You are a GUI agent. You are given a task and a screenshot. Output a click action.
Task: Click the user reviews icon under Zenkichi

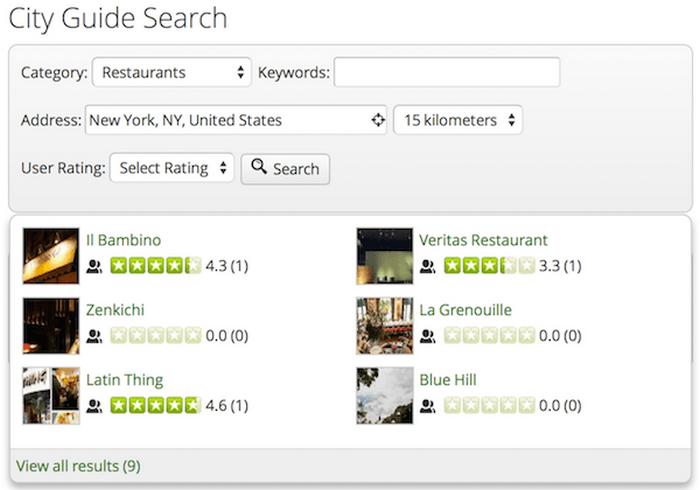coord(94,336)
